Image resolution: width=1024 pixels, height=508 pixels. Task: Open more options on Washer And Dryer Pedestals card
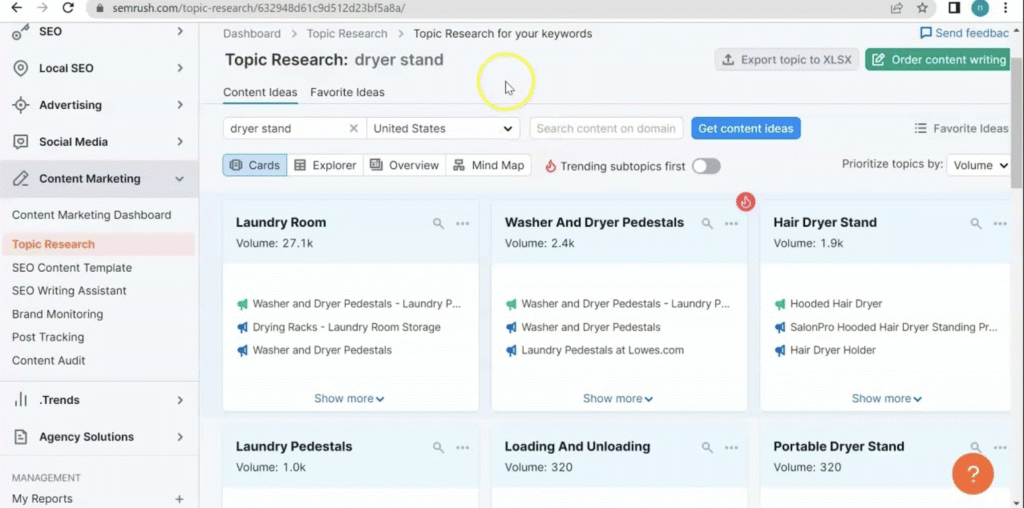click(731, 223)
